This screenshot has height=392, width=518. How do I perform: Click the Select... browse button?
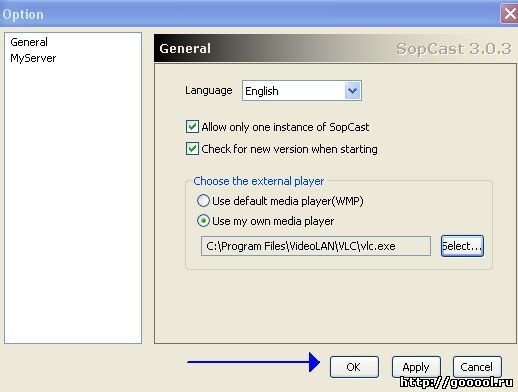coord(462,246)
